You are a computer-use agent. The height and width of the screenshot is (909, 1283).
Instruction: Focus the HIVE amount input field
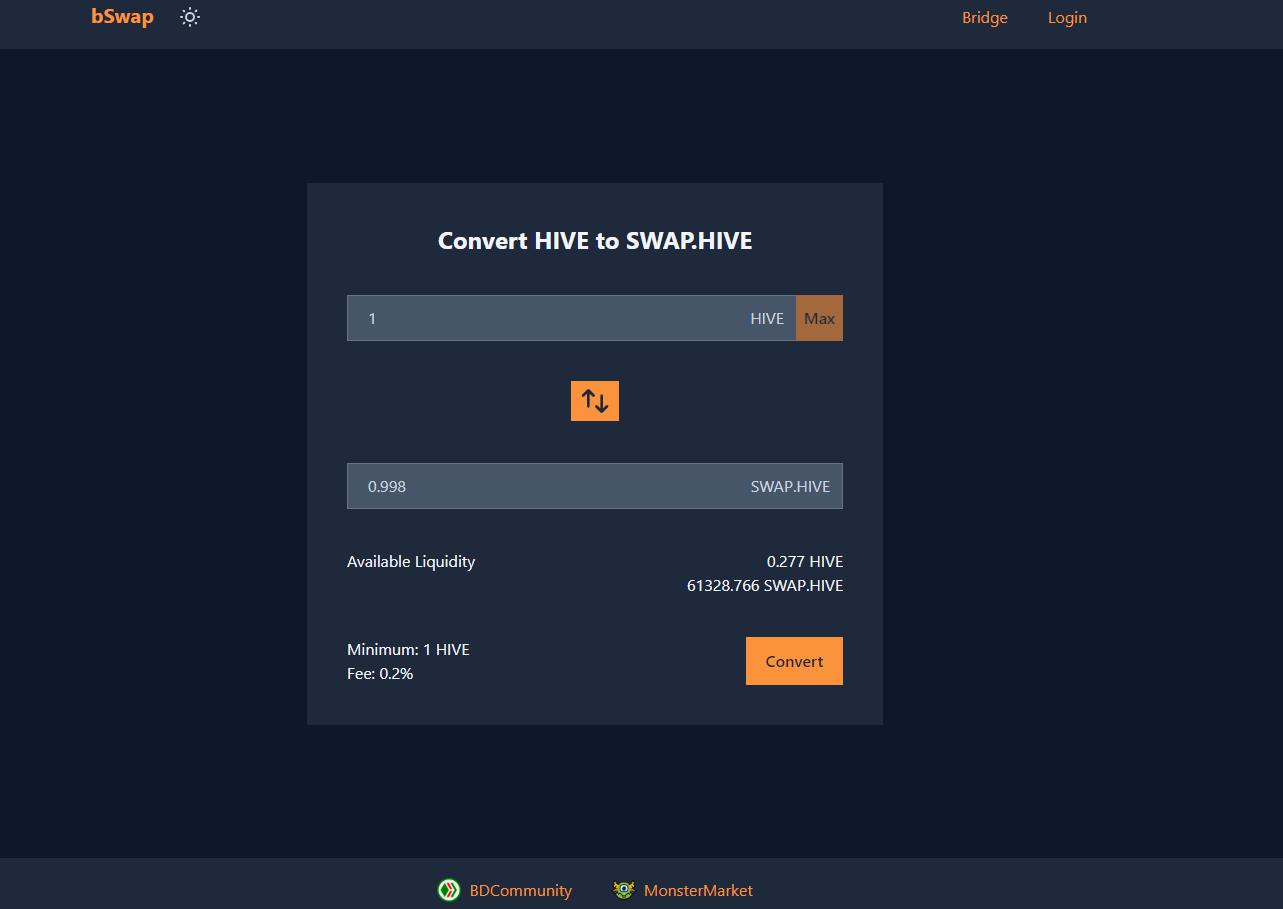point(550,318)
